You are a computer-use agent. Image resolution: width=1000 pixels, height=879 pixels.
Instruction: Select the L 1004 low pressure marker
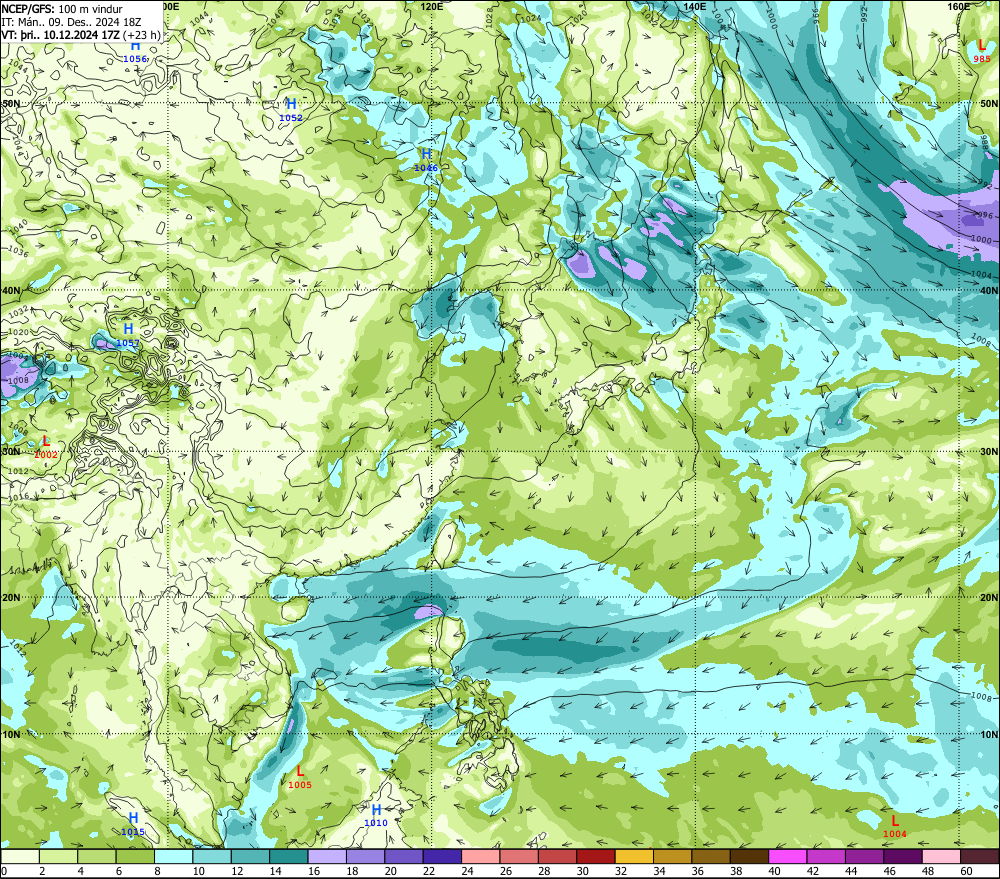[x=895, y=826]
